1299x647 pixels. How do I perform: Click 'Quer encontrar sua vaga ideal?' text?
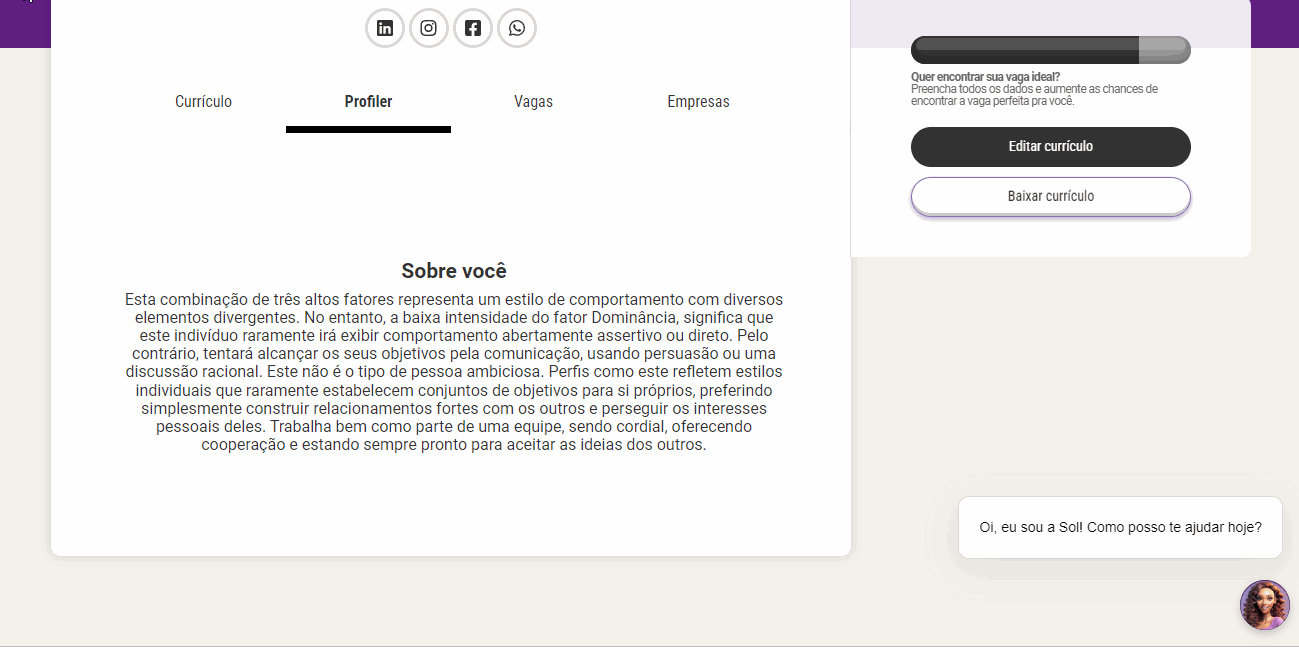pyautogui.click(x=985, y=77)
